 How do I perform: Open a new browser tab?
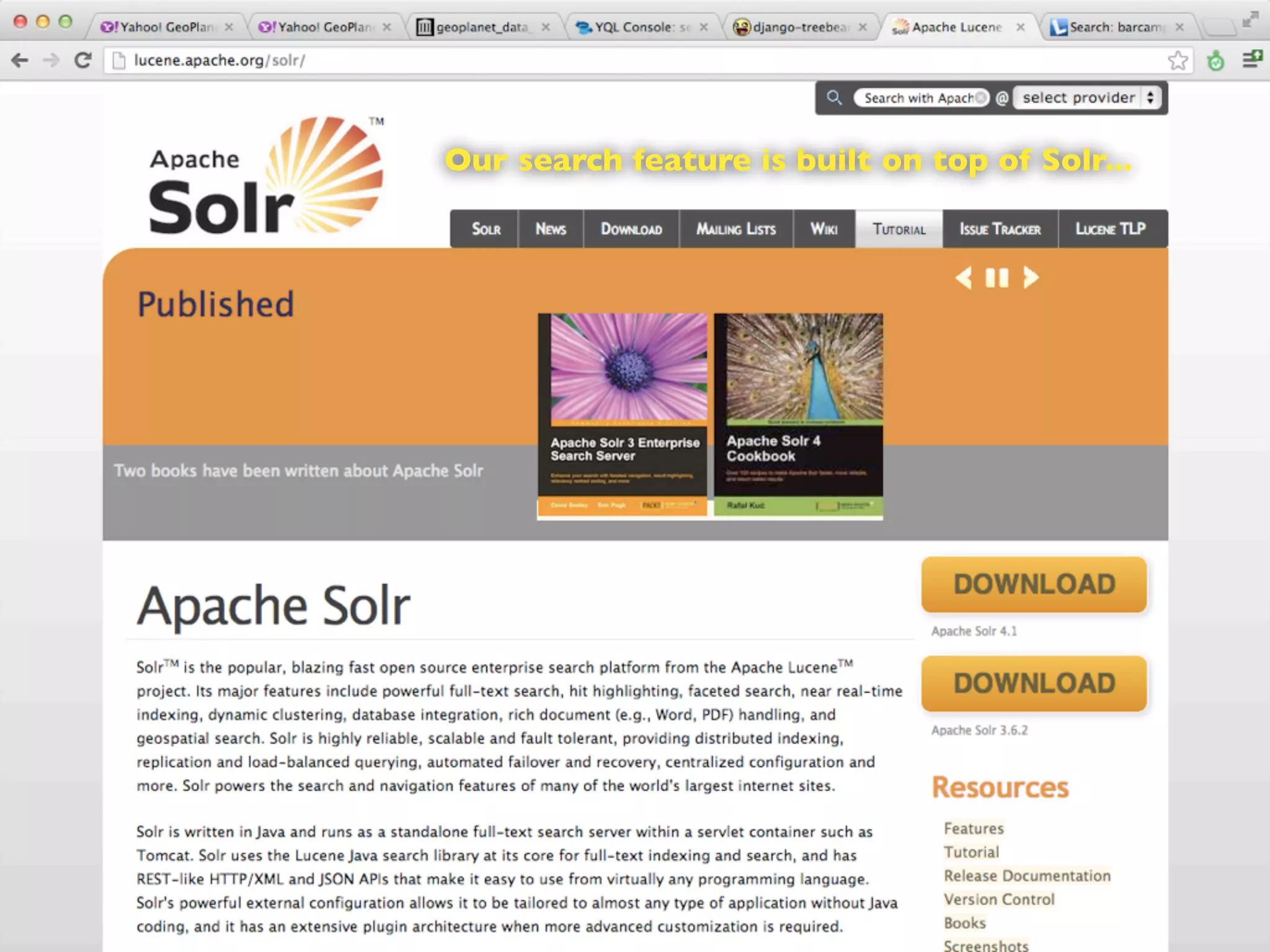point(1219,27)
